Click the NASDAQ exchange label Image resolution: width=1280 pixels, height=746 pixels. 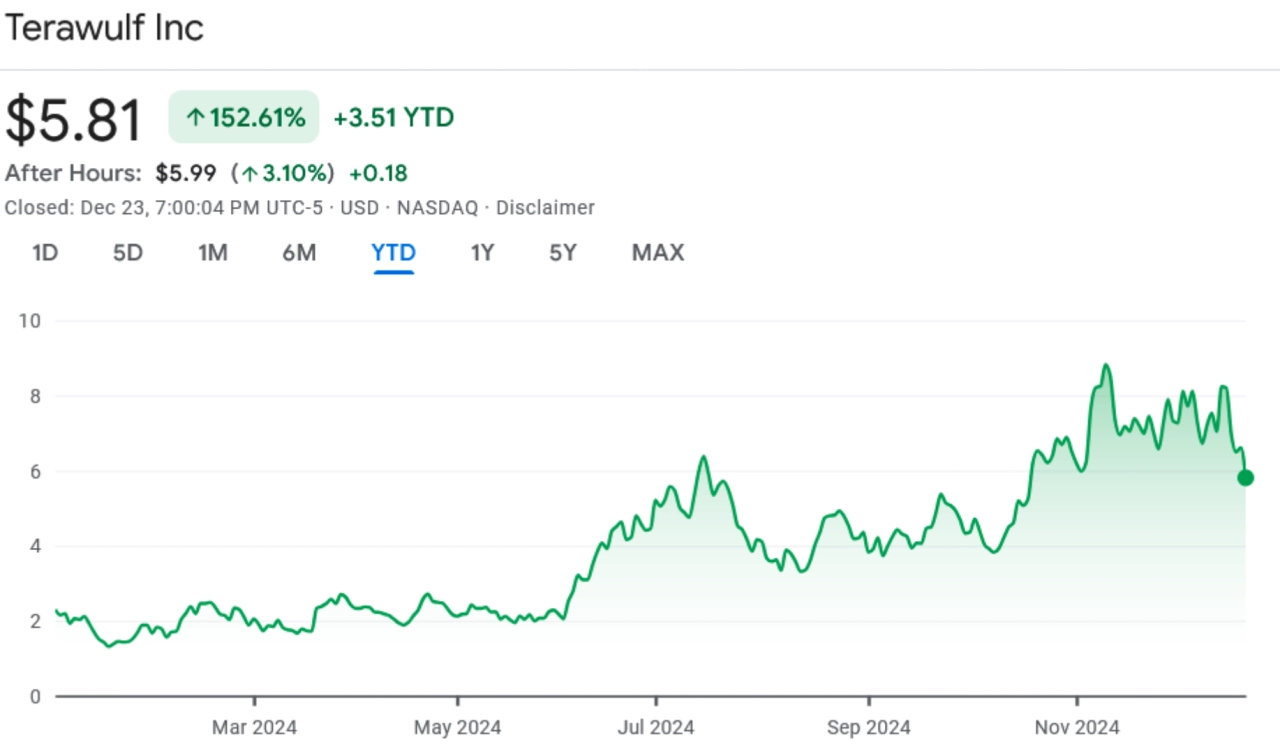click(x=436, y=208)
